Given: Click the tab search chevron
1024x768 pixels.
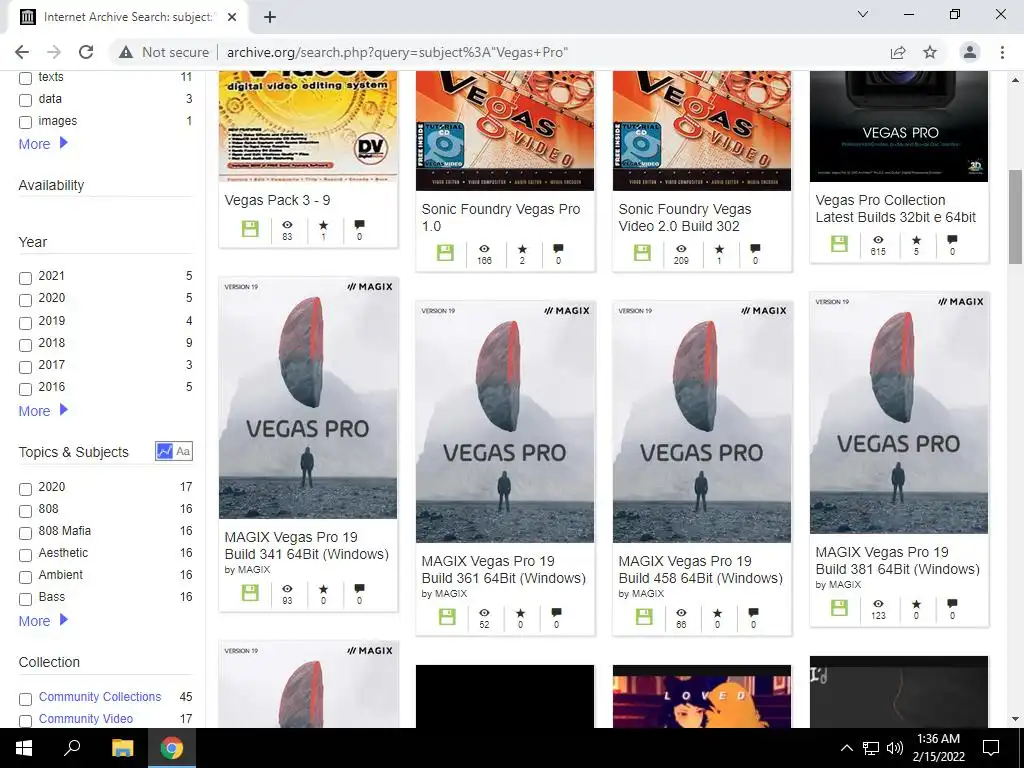Looking at the screenshot, I should point(863,14).
